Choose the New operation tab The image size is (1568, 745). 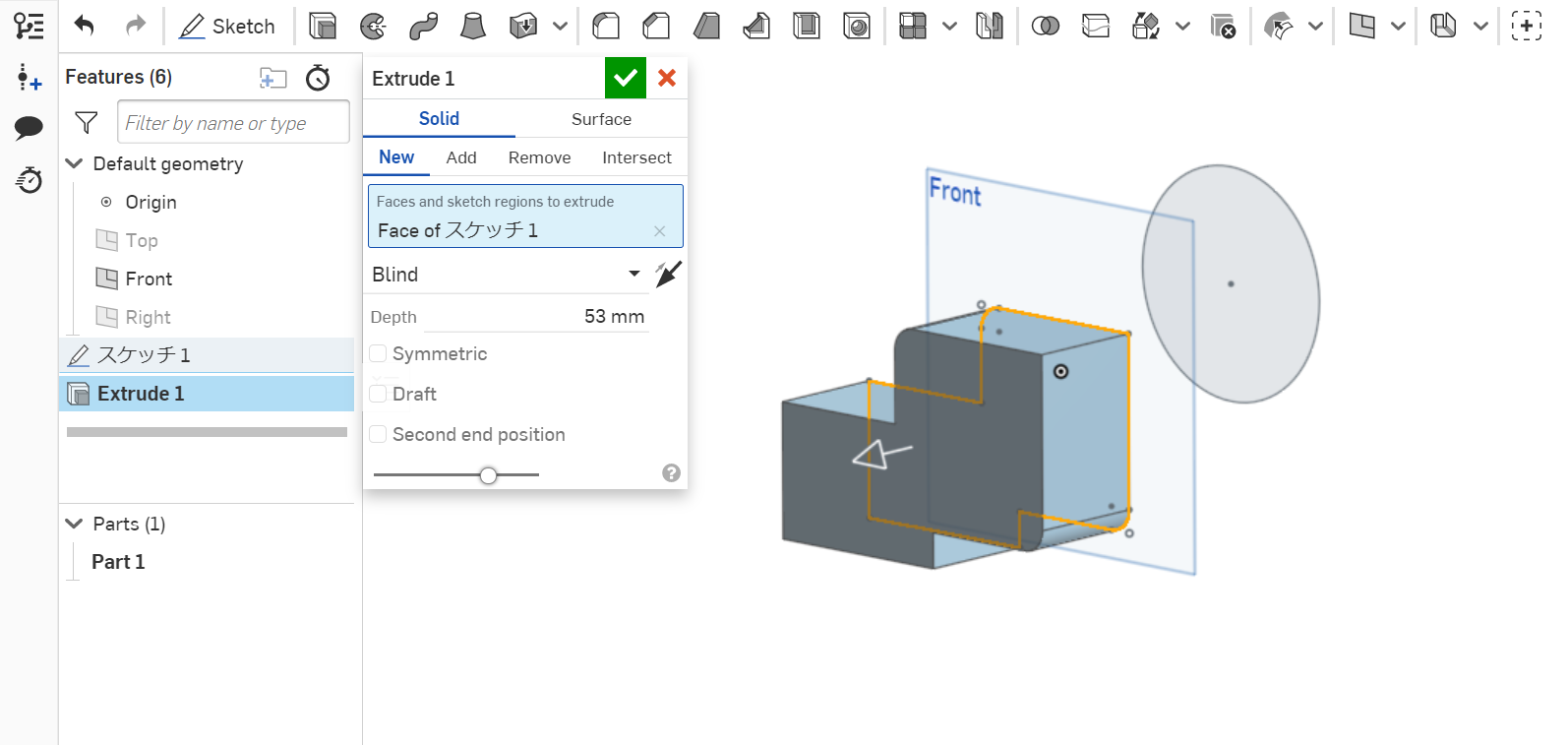396,157
